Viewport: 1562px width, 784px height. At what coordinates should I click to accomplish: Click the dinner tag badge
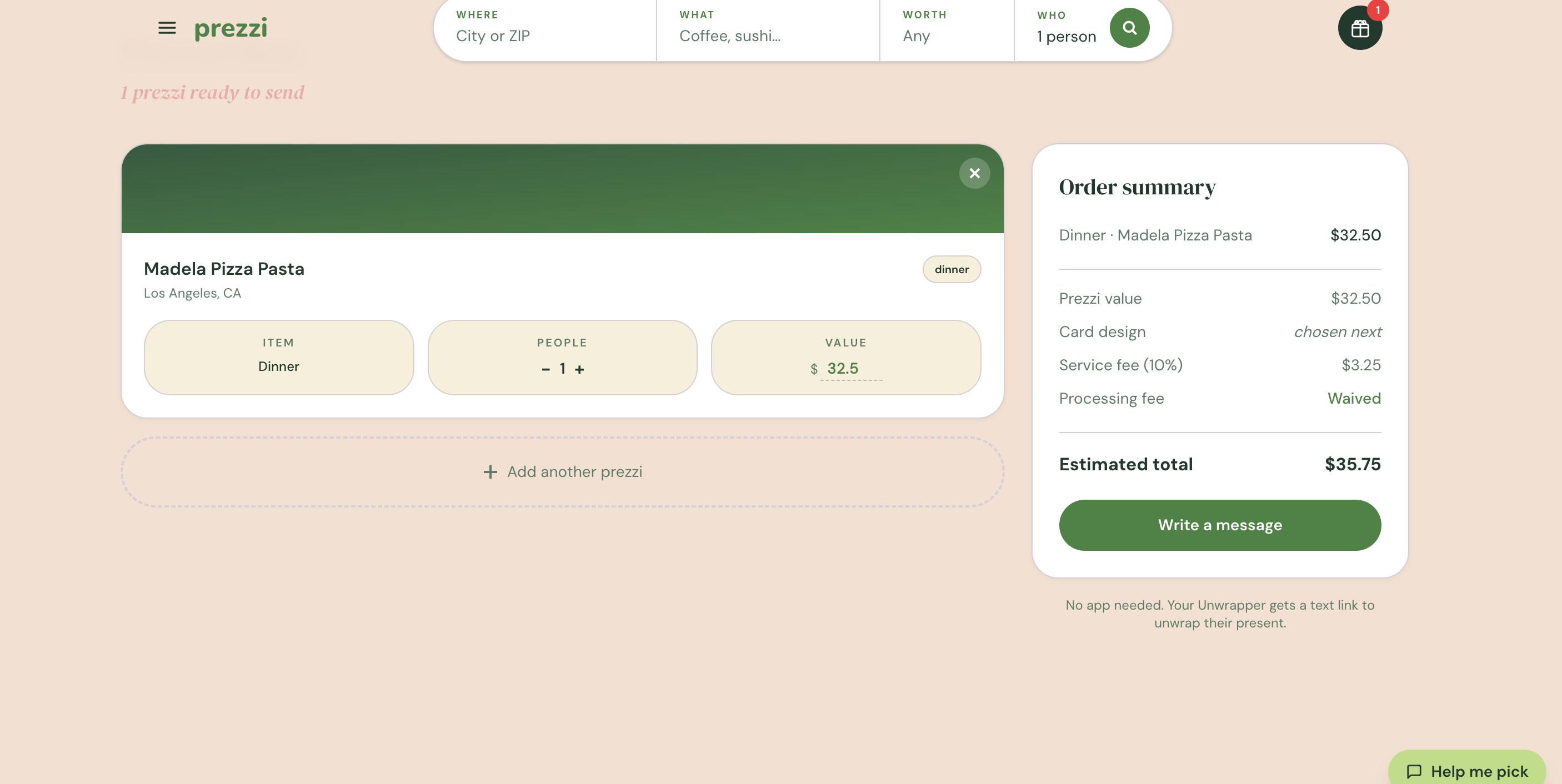(952, 269)
